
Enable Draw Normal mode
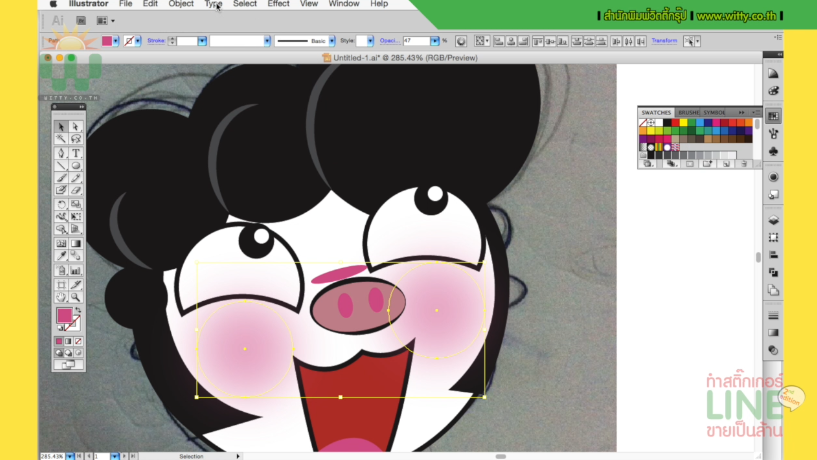point(59,353)
